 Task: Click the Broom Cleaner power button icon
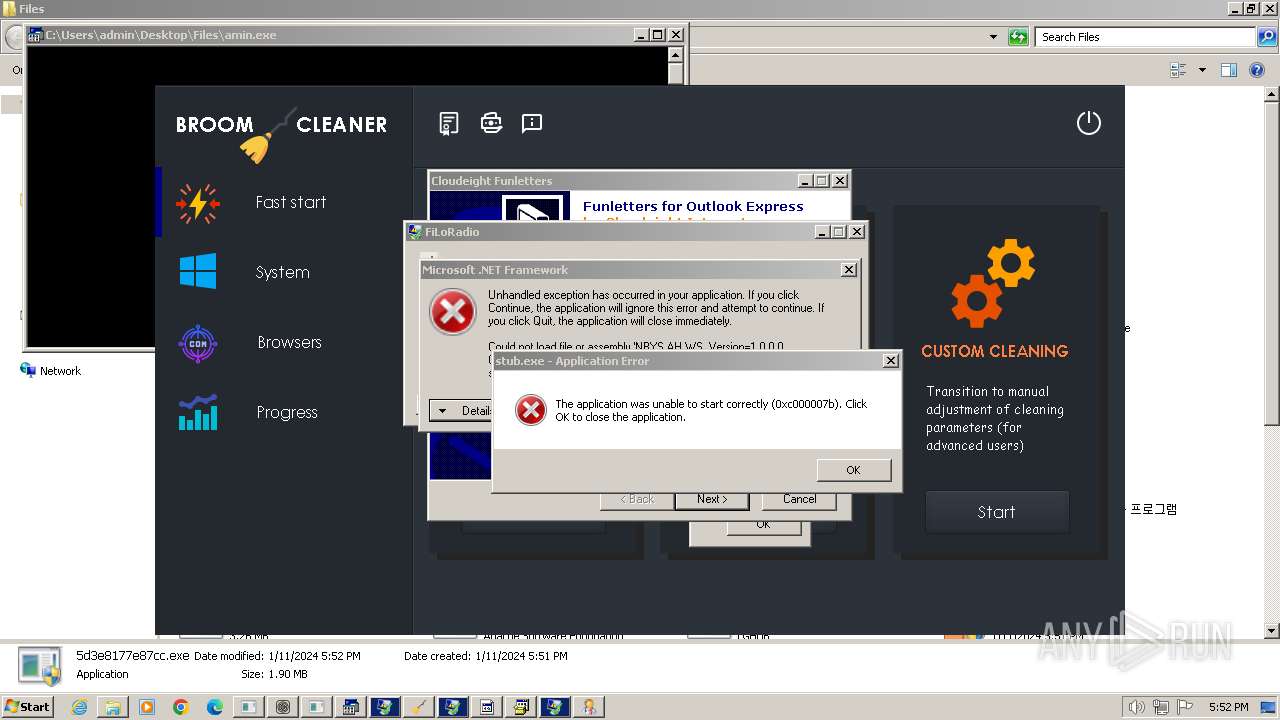click(x=1088, y=123)
